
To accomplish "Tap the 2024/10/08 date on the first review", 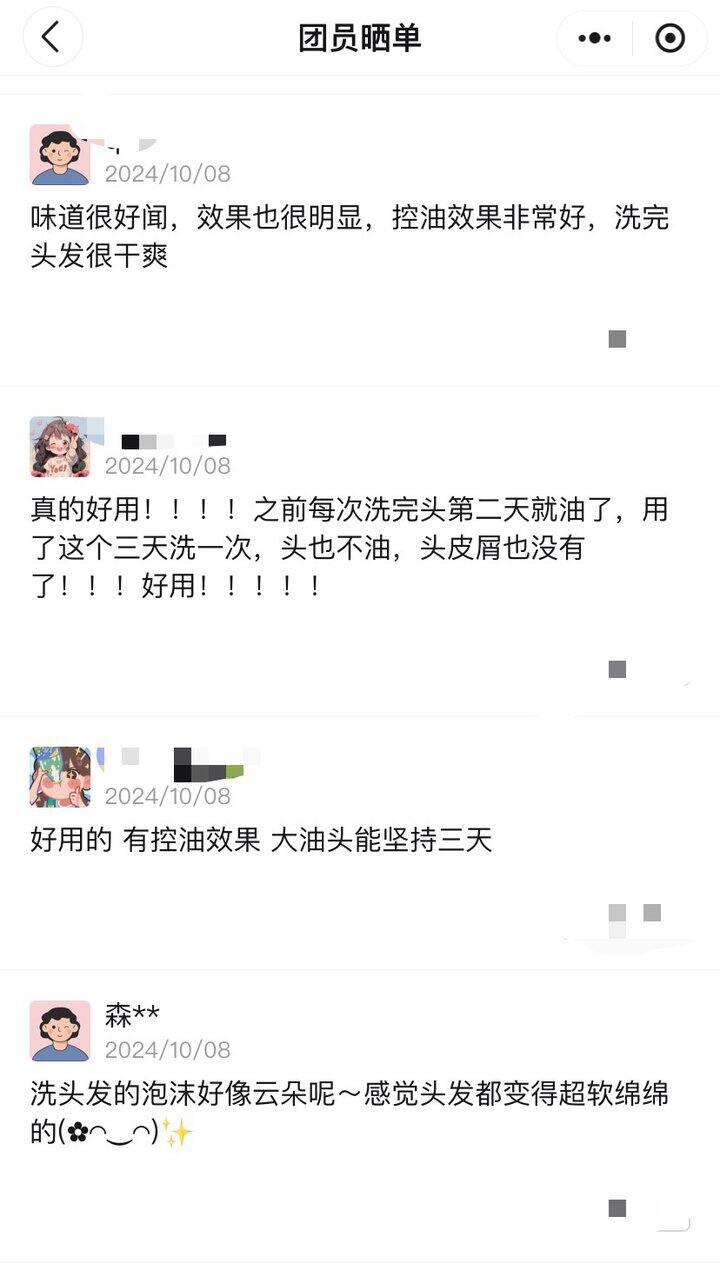I will click(167, 174).
